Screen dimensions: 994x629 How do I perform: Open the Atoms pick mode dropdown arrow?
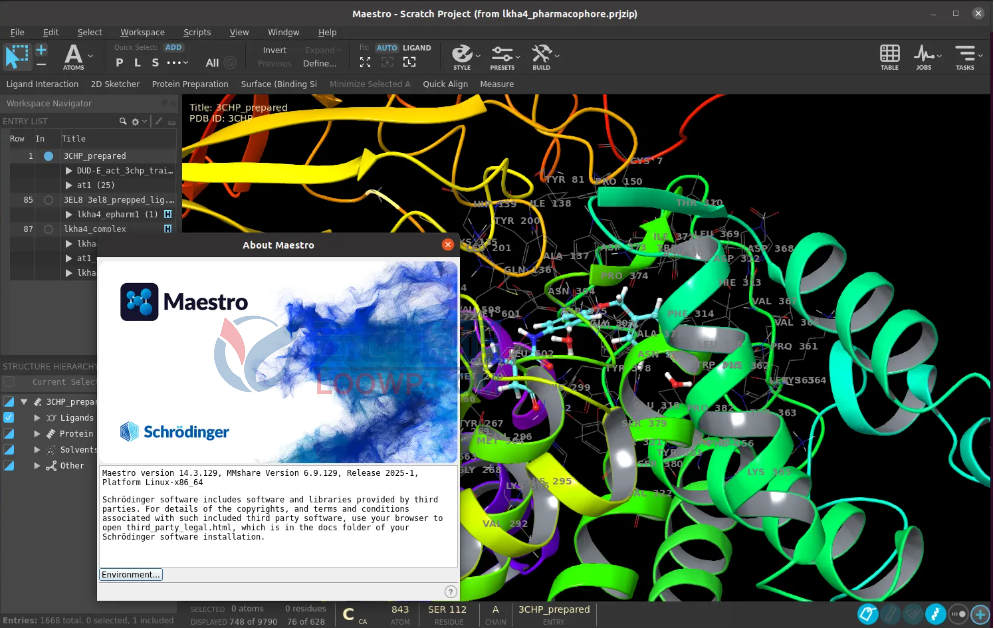91,56
